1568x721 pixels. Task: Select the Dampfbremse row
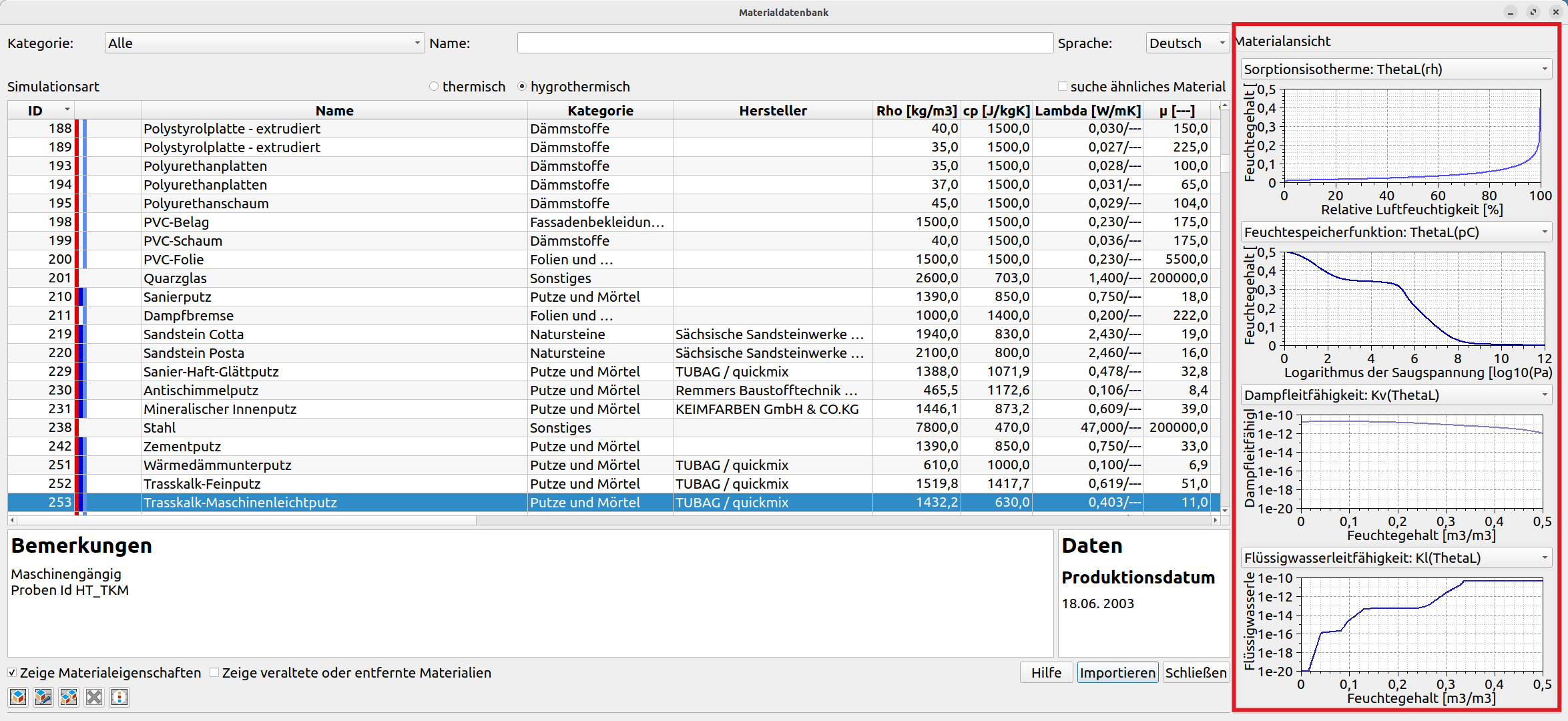[x=613, y=316]
